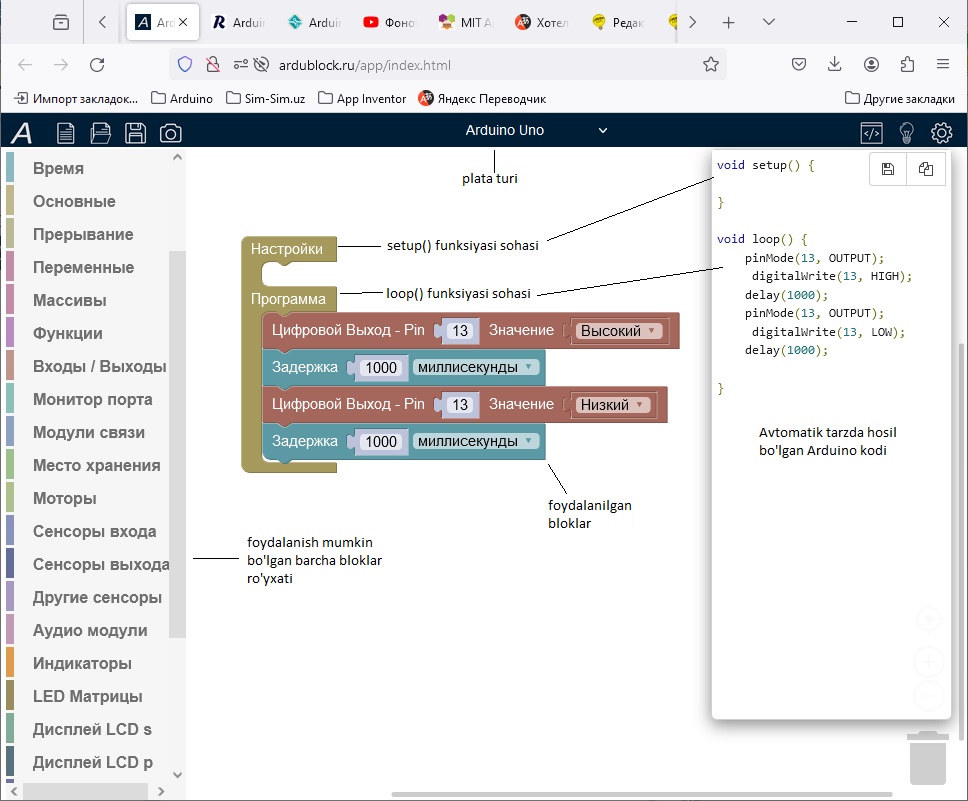Click the light bulb icon in toolbar
Viewport: 968px width, 801px height.
906,132
